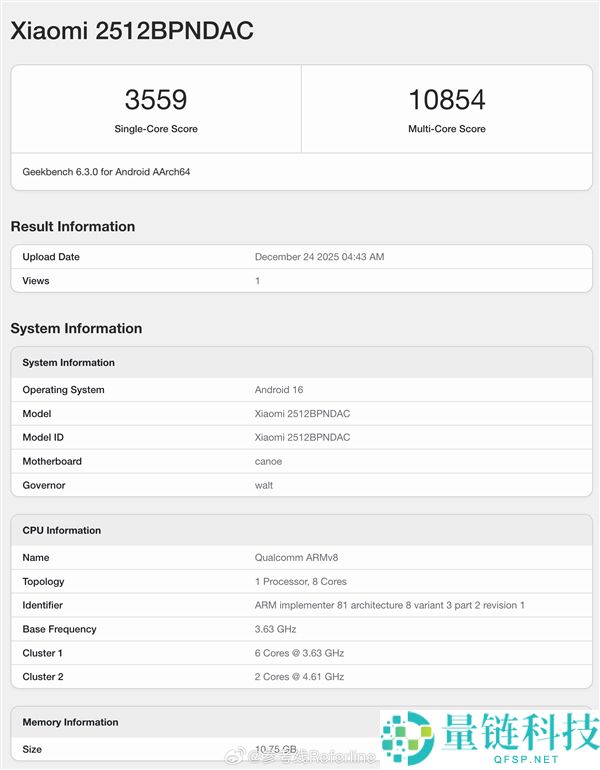Image resolution: width=600 pixels, height=770 pixels.
Task: Click the Geekbench 6.3.0 for Android AArch64 text
Action: pyautogui.click(x=106, y=172)
